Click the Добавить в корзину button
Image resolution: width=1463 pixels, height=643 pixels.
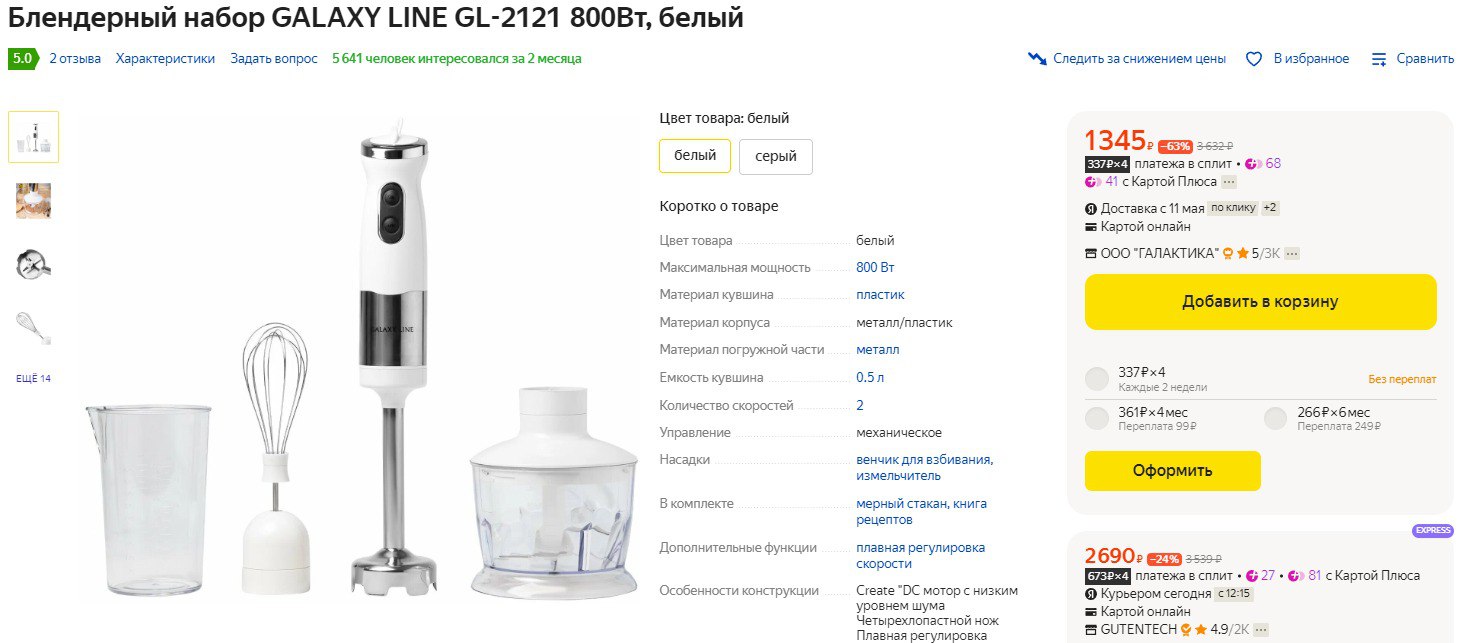1260,302
